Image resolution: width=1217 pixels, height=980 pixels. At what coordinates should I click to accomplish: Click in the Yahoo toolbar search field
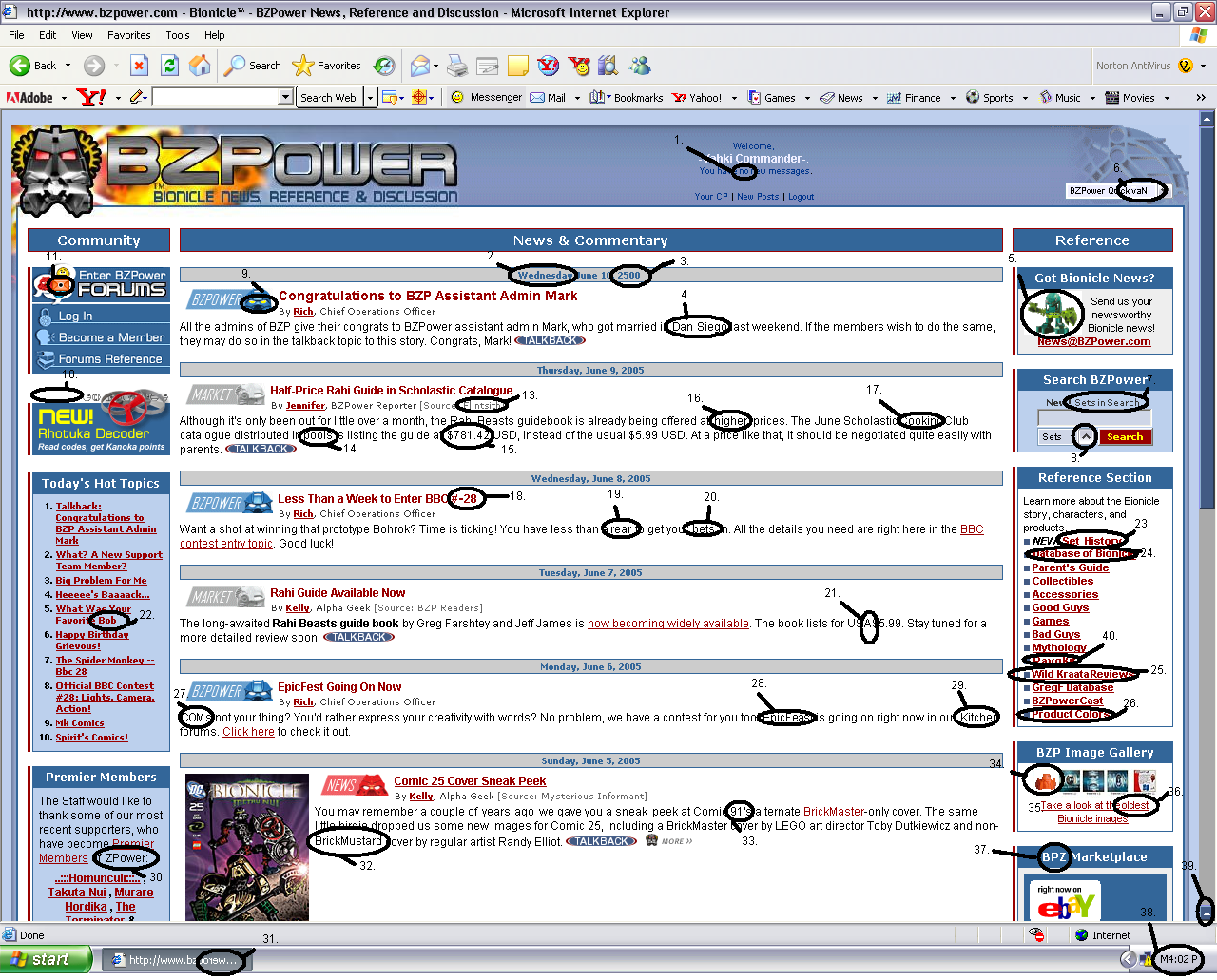216,97
